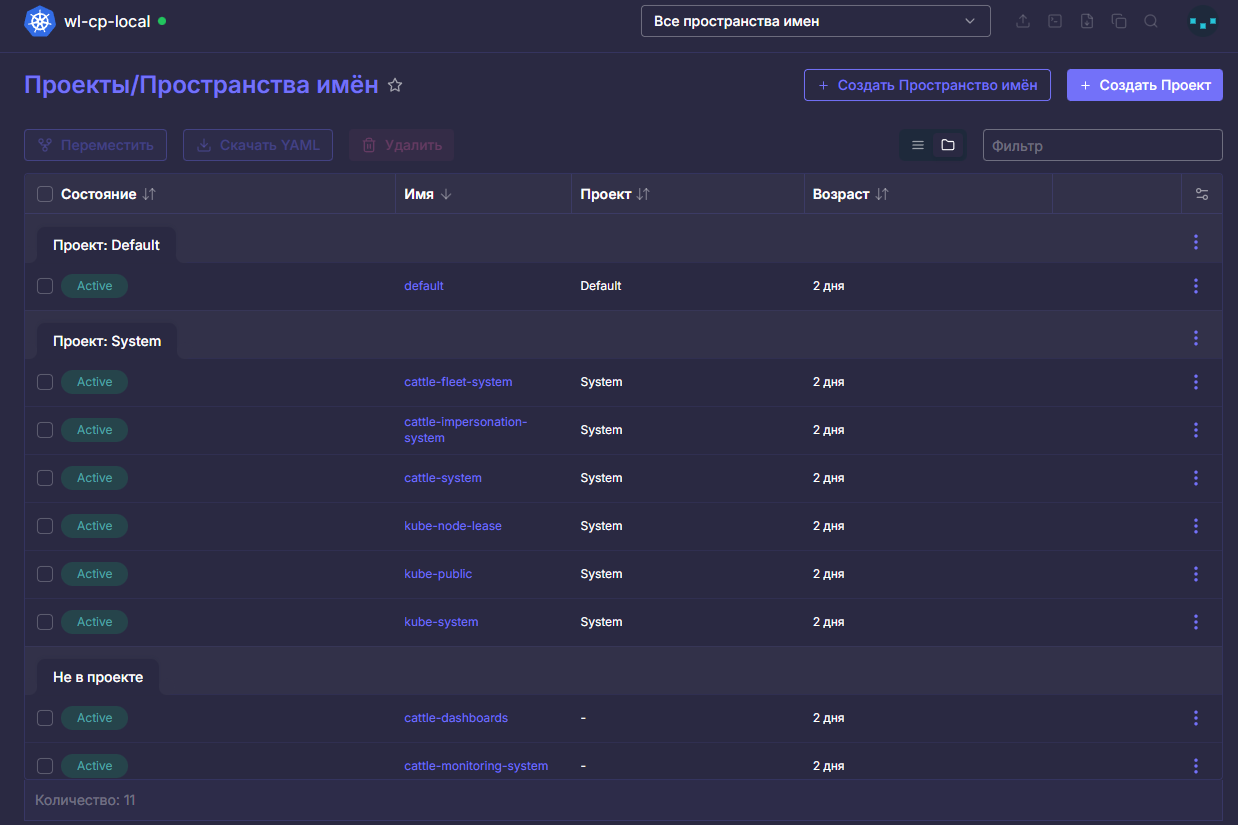Open the user avatar menu
The width and height of the screenshot is (1238, 825).
[x=1202, y=21]
